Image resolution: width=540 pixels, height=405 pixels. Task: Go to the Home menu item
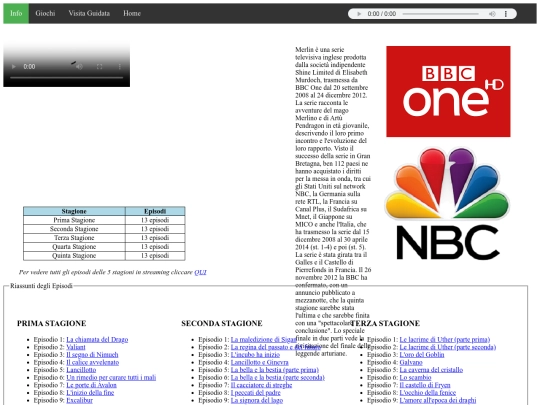(132, 13)
